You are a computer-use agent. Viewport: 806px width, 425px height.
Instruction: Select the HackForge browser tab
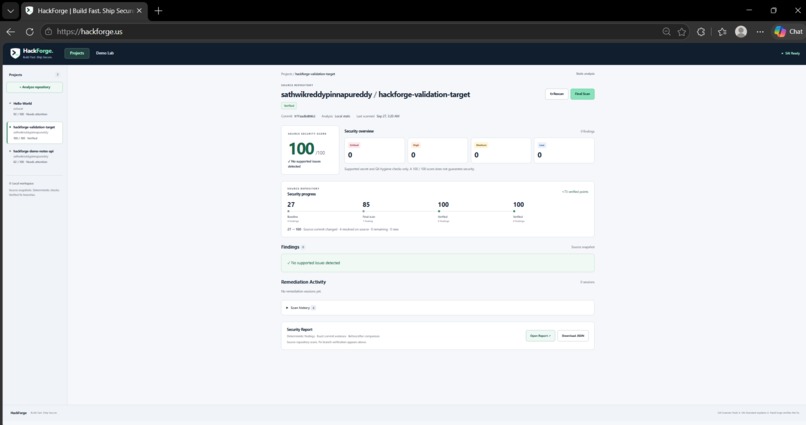(85, 10)
